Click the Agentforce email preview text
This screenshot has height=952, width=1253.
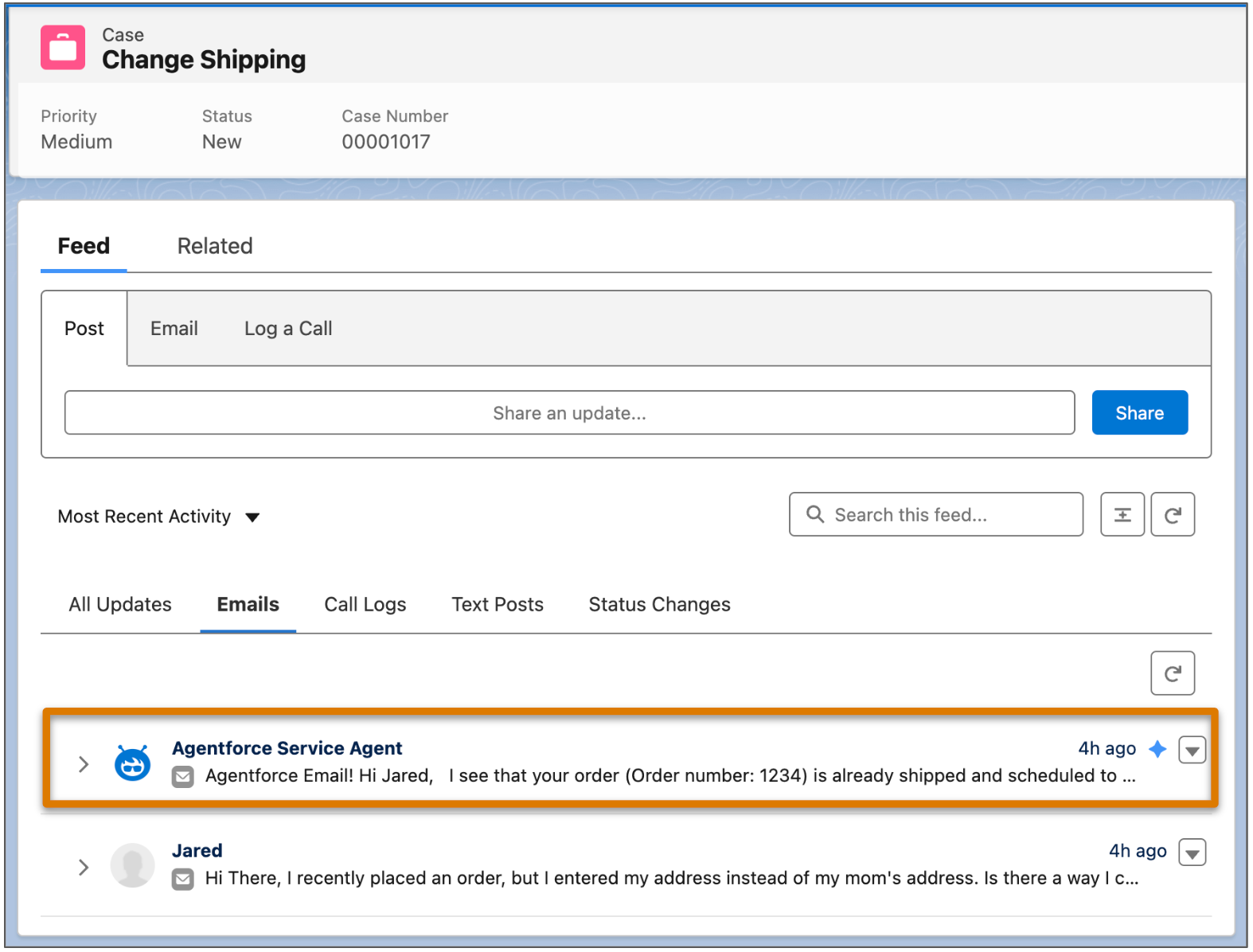point(670,776)
